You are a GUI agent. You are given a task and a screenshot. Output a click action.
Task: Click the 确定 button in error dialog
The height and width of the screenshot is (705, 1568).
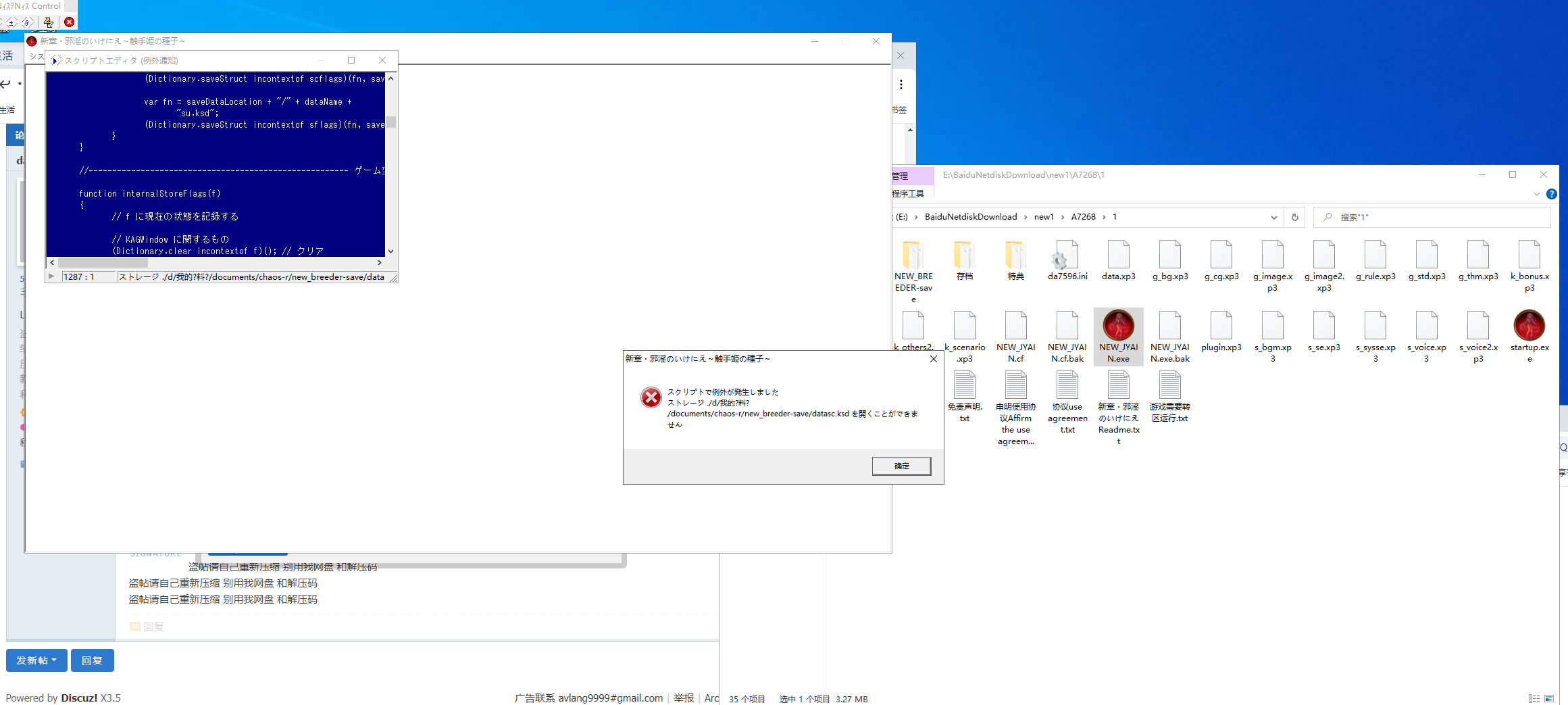pyautogui.click(x=901, y=466)
